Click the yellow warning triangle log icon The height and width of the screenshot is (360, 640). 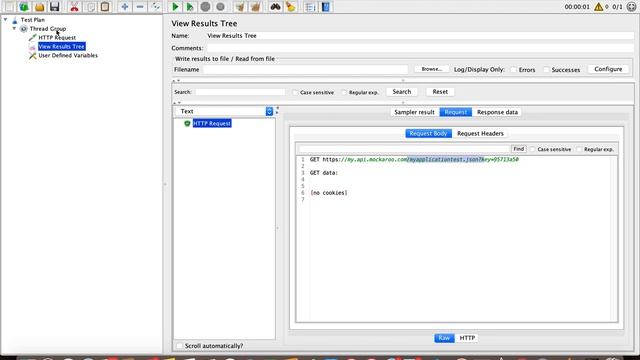[598, 7]
